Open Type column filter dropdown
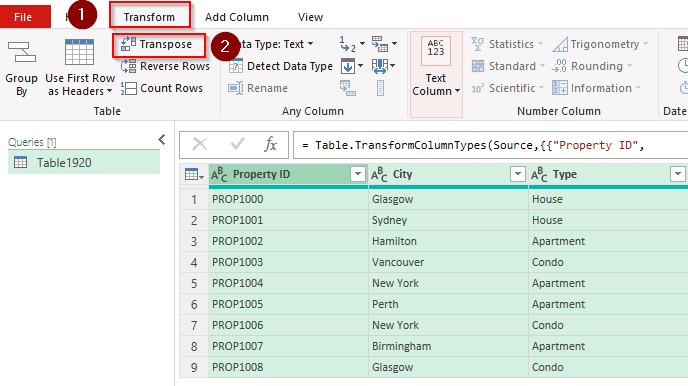 click(677, 174)
